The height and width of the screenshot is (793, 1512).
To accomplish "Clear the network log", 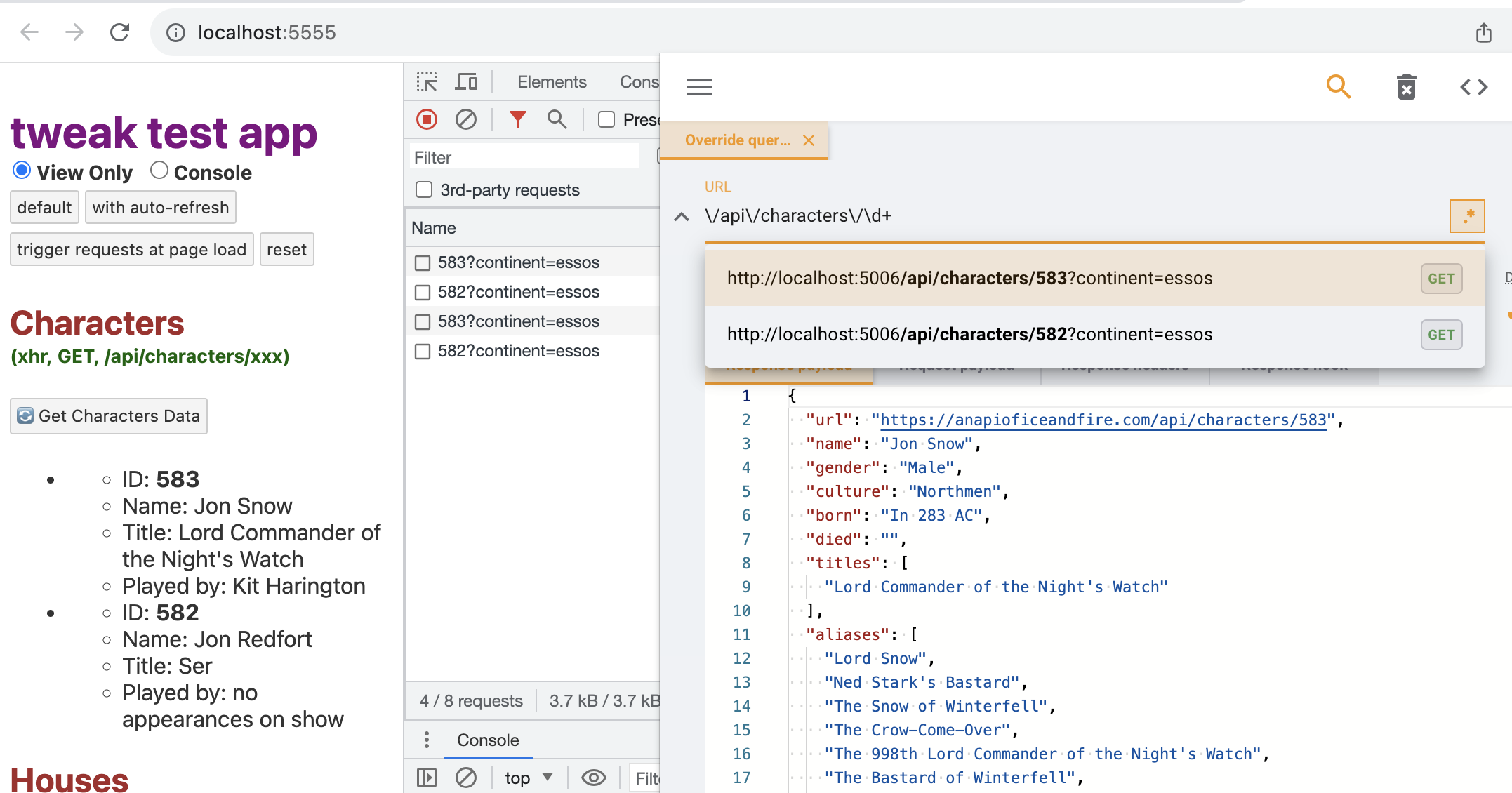I will 465,119.
